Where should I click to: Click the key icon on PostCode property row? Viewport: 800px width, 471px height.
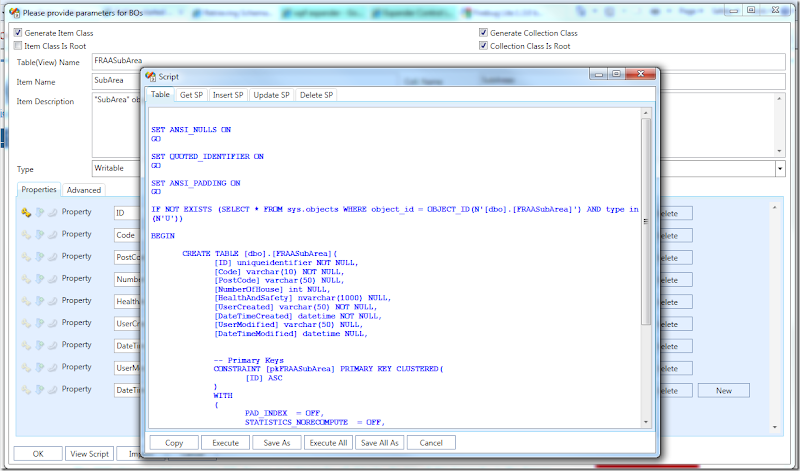tap(26, 256)
